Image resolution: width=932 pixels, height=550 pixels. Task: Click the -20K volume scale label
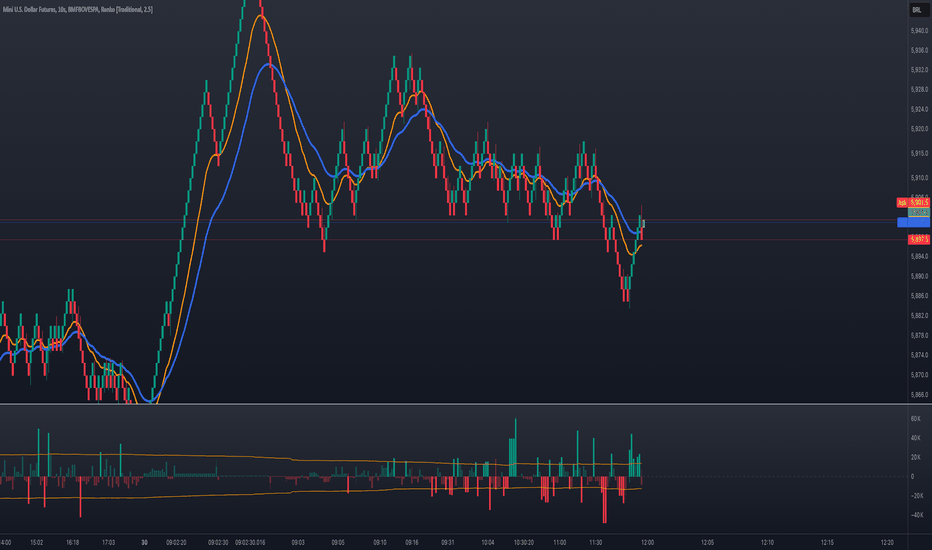917,496
